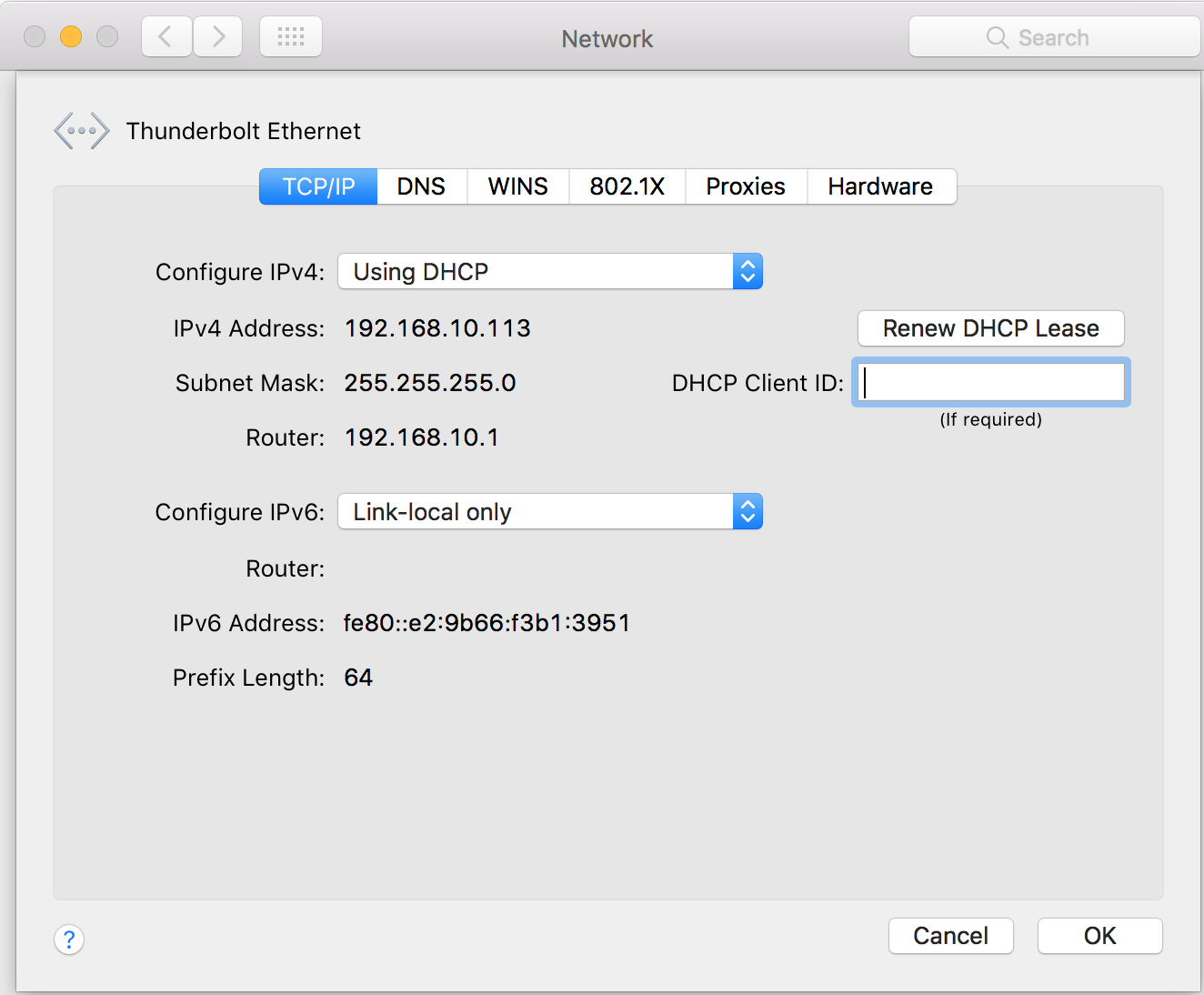Image resolution: width=1204 pixels, height=995 pixels.
Task: Select the 802.1X tab
Action: coord(627,186)
